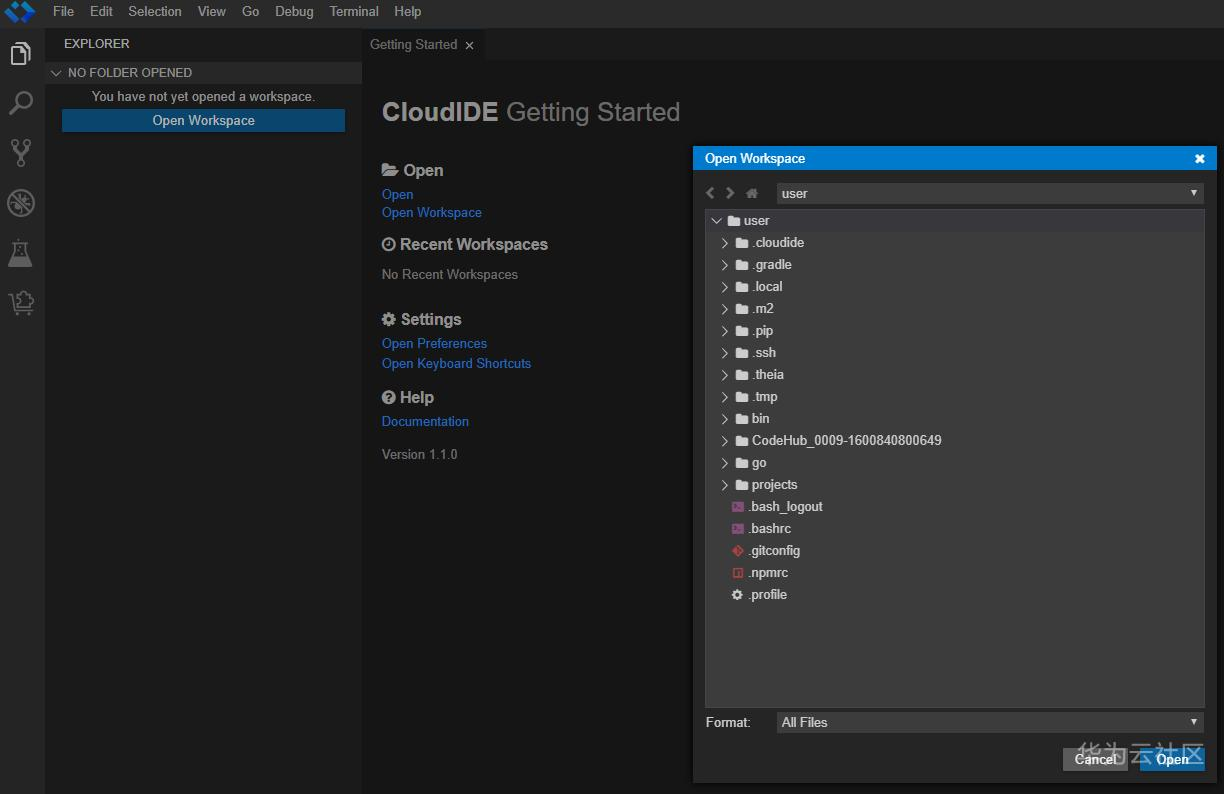The width and height of the screenshot is (1224, 794).
Task: Open the Debug view bug icon
Action: click(x=21, y=203)
